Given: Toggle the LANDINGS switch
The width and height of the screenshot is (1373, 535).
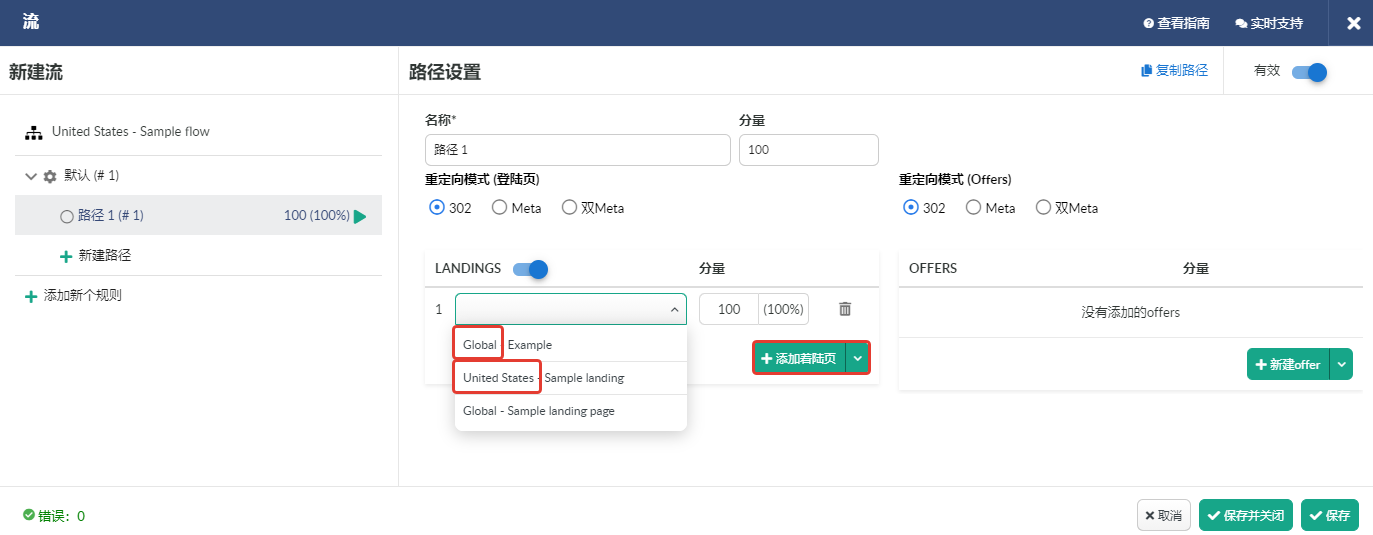Looking at the screenshot, I should coord(530,269).
